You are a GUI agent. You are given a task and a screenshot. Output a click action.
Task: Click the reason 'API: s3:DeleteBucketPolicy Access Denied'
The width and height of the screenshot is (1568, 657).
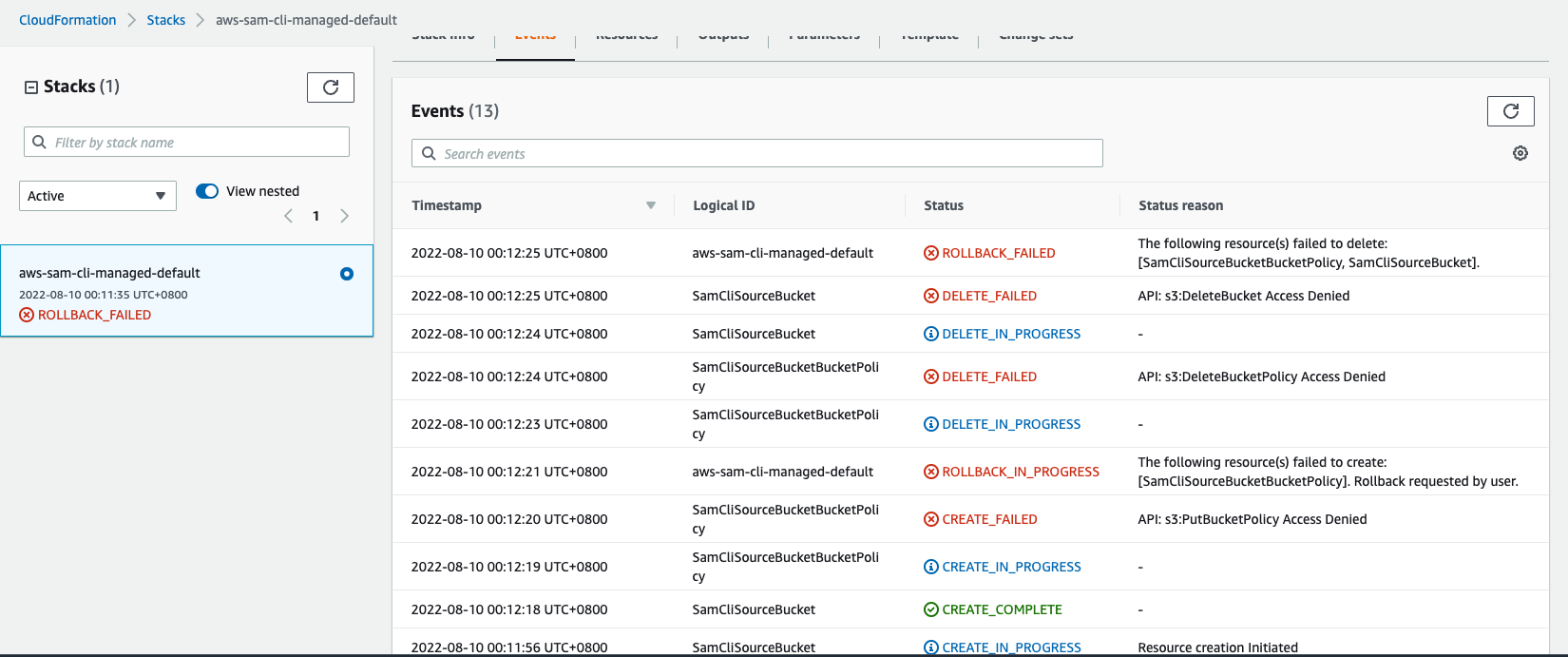click(1261, 377)
